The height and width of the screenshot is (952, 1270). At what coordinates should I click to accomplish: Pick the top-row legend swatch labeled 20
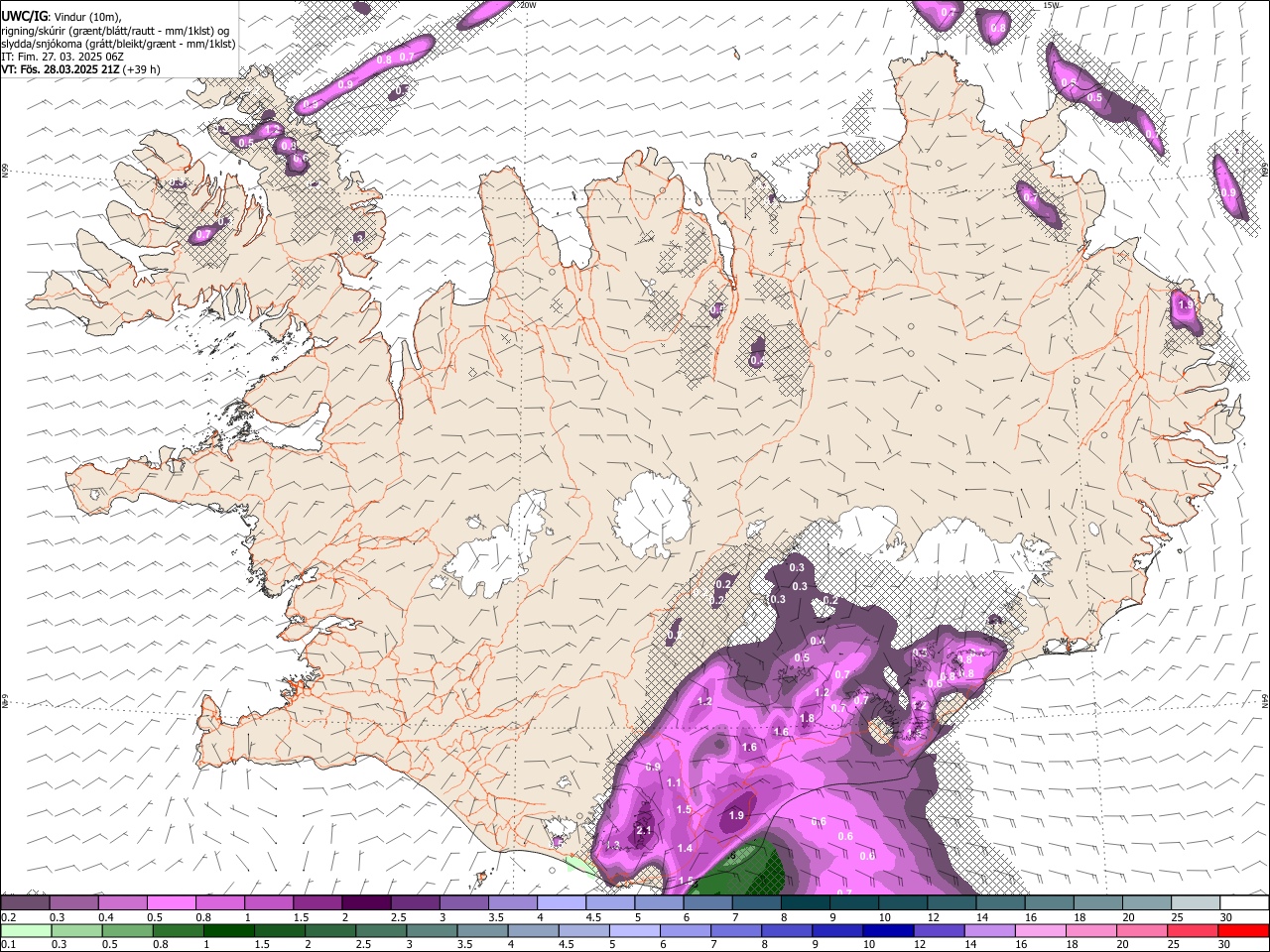pos(1148,902)
